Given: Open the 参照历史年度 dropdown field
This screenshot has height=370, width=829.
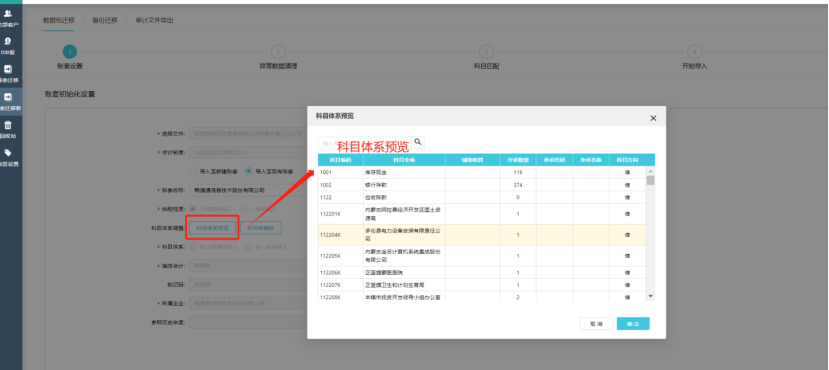Looking at the screenshot, I should tap(248, 321).
